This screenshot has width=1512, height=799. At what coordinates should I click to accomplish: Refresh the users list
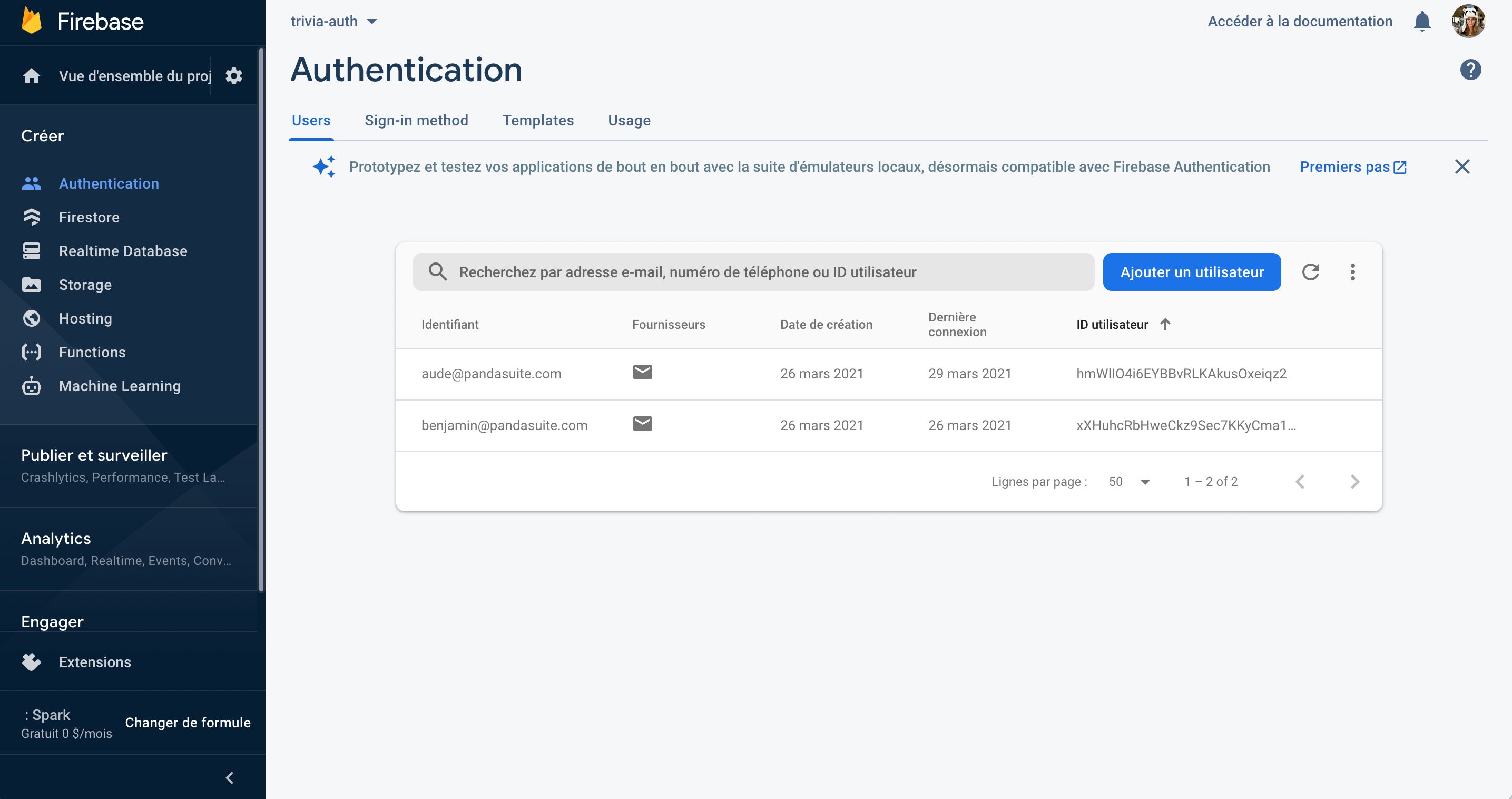tap(1311, 272)
